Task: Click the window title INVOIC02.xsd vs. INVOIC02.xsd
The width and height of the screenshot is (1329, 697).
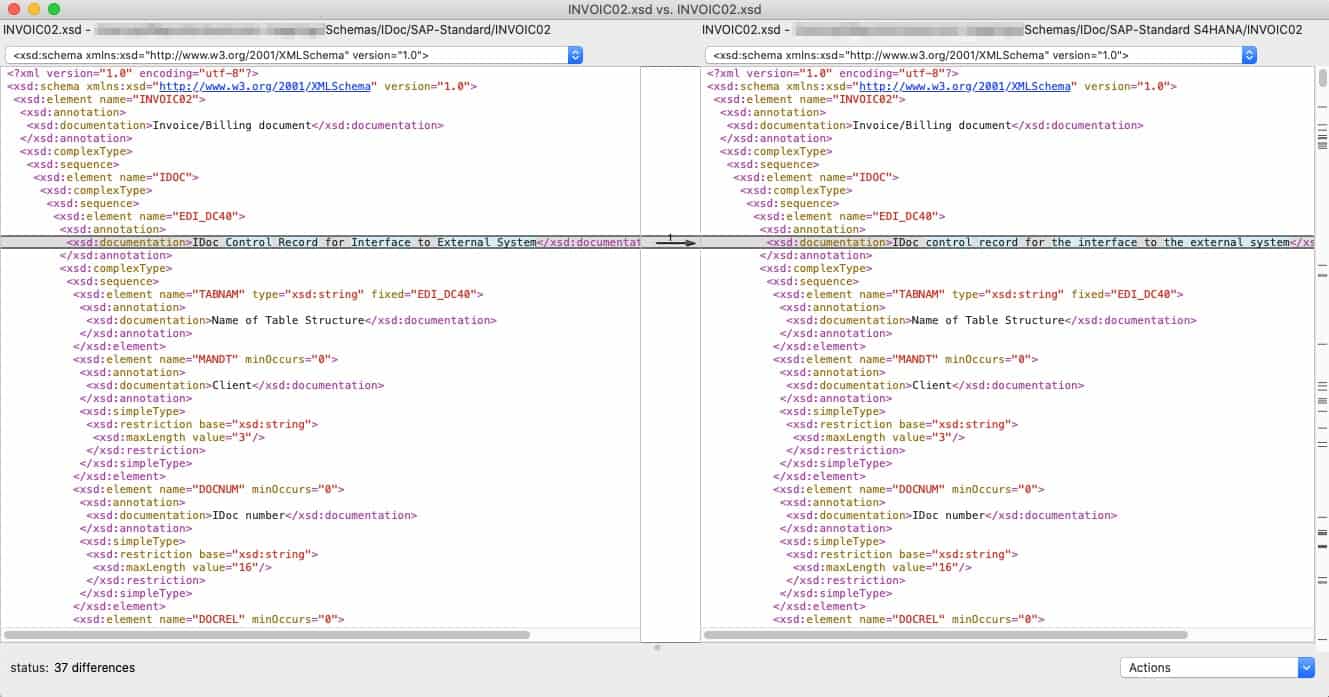Action: 664,9
